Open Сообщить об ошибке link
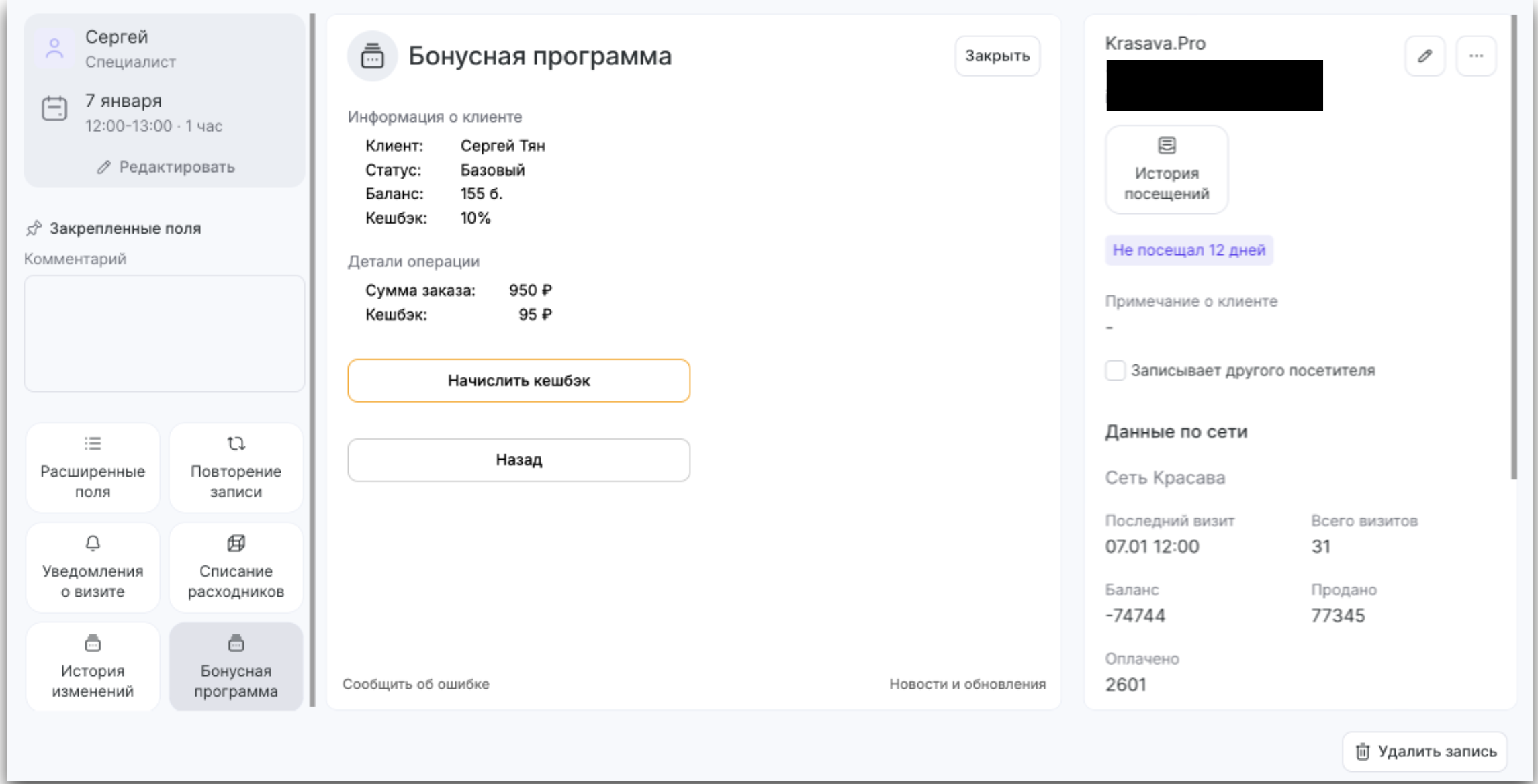This screenshot has width=1538, height=784. tap(416, 684)
